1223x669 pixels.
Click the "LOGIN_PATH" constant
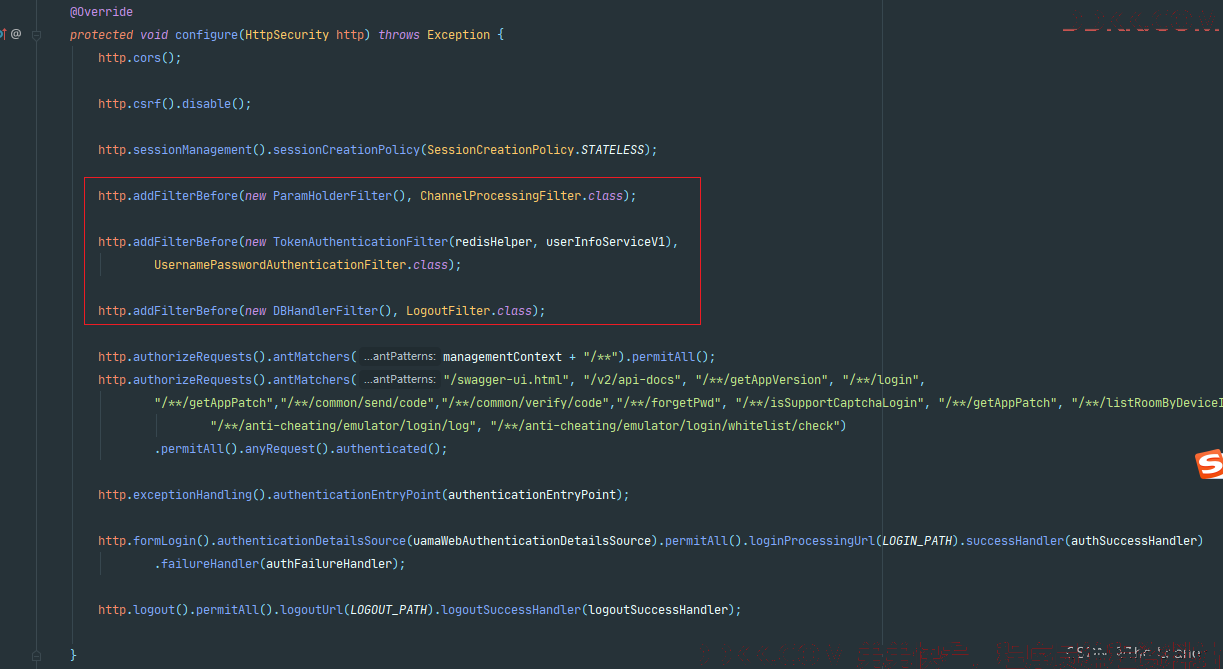click(x=916, y=541)
